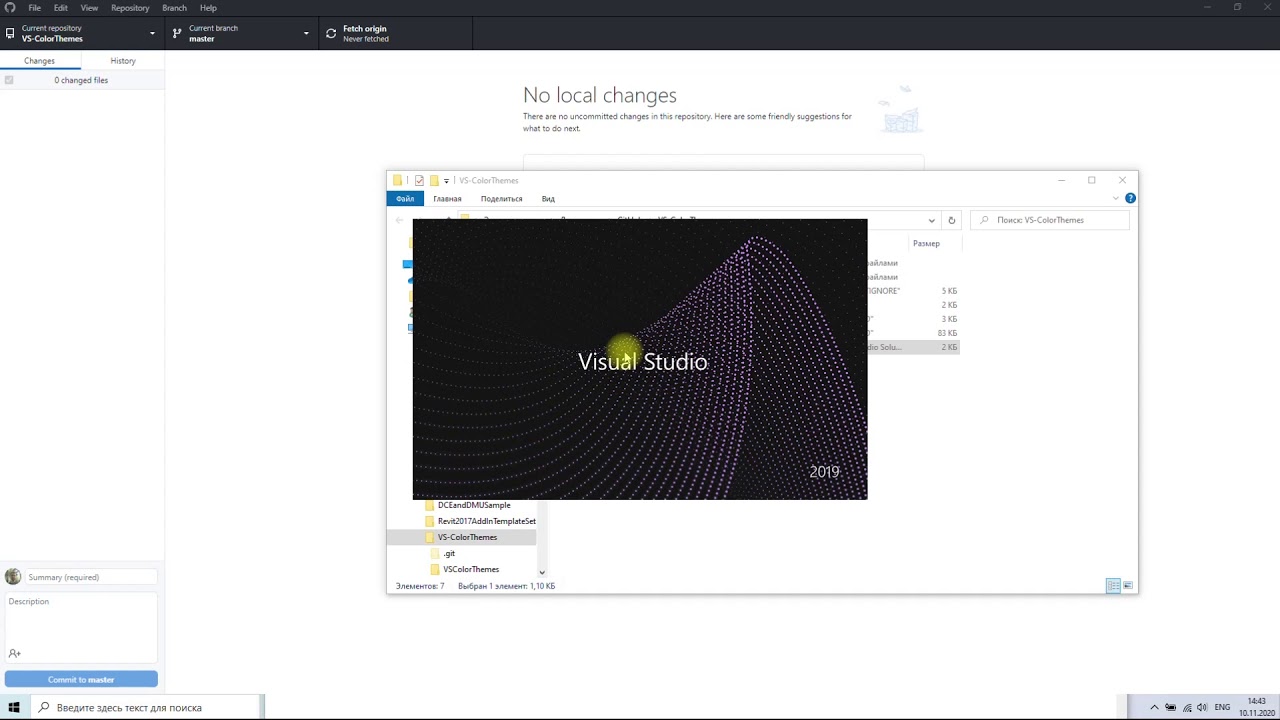Screen dimensions: 1280x720
Task: Click the Размер column header
Action: [x=926, y=244]
